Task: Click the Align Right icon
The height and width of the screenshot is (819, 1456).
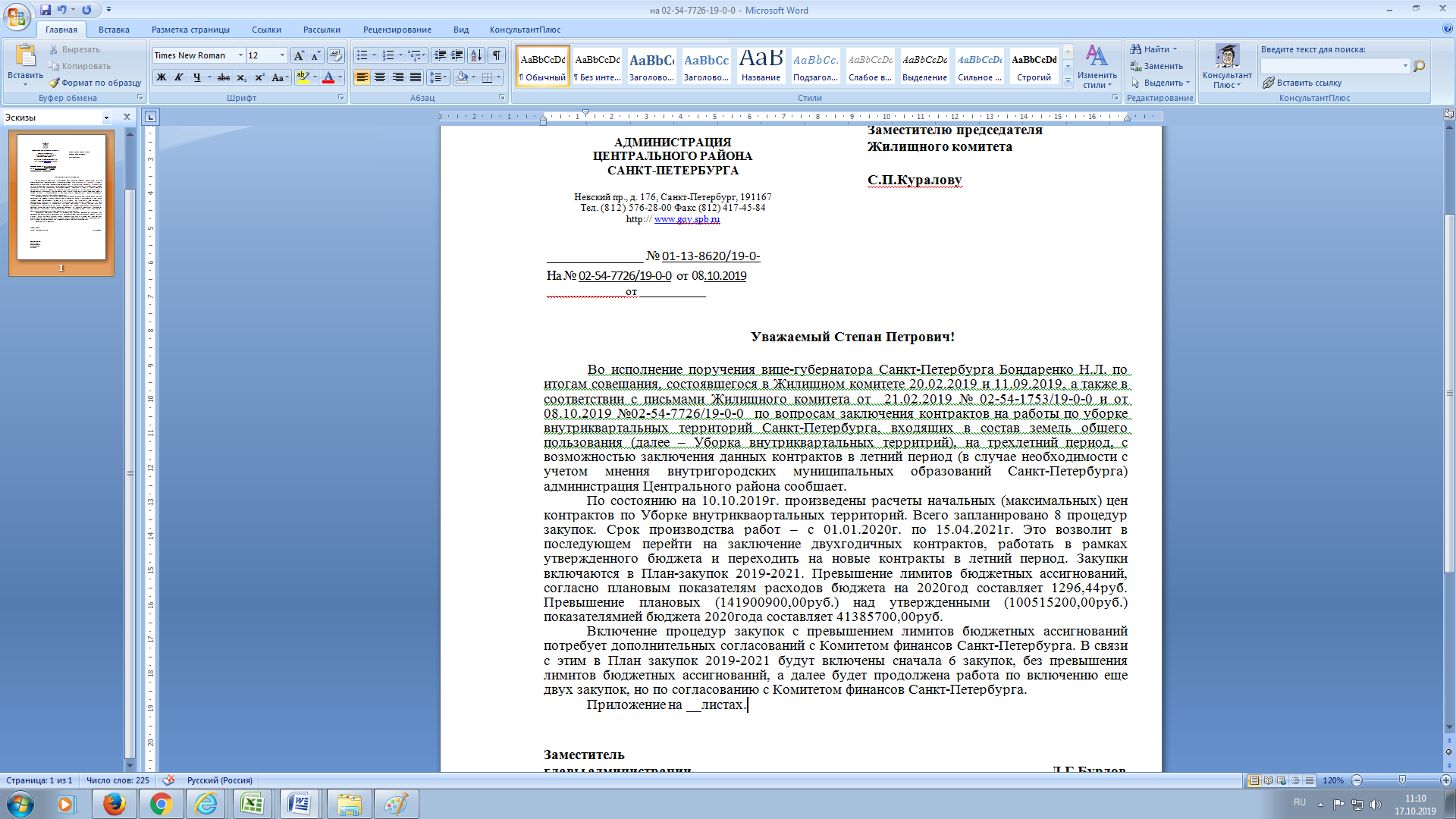Action: (398, 77)
